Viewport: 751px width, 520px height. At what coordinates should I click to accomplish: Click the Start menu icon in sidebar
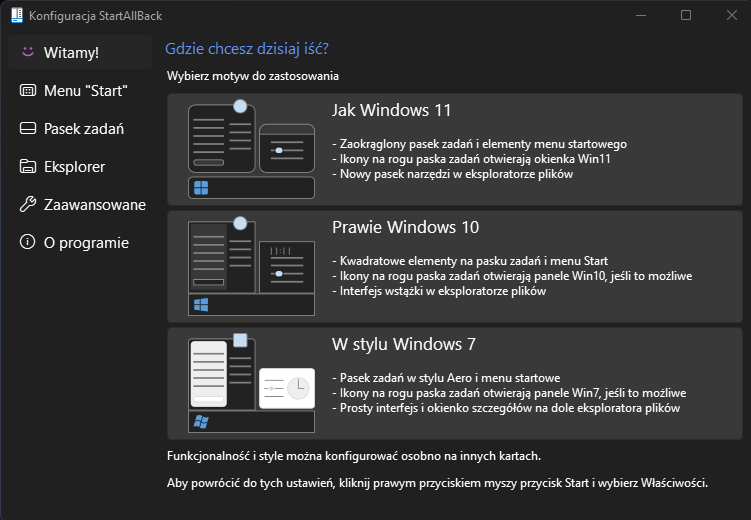(27, 90)
